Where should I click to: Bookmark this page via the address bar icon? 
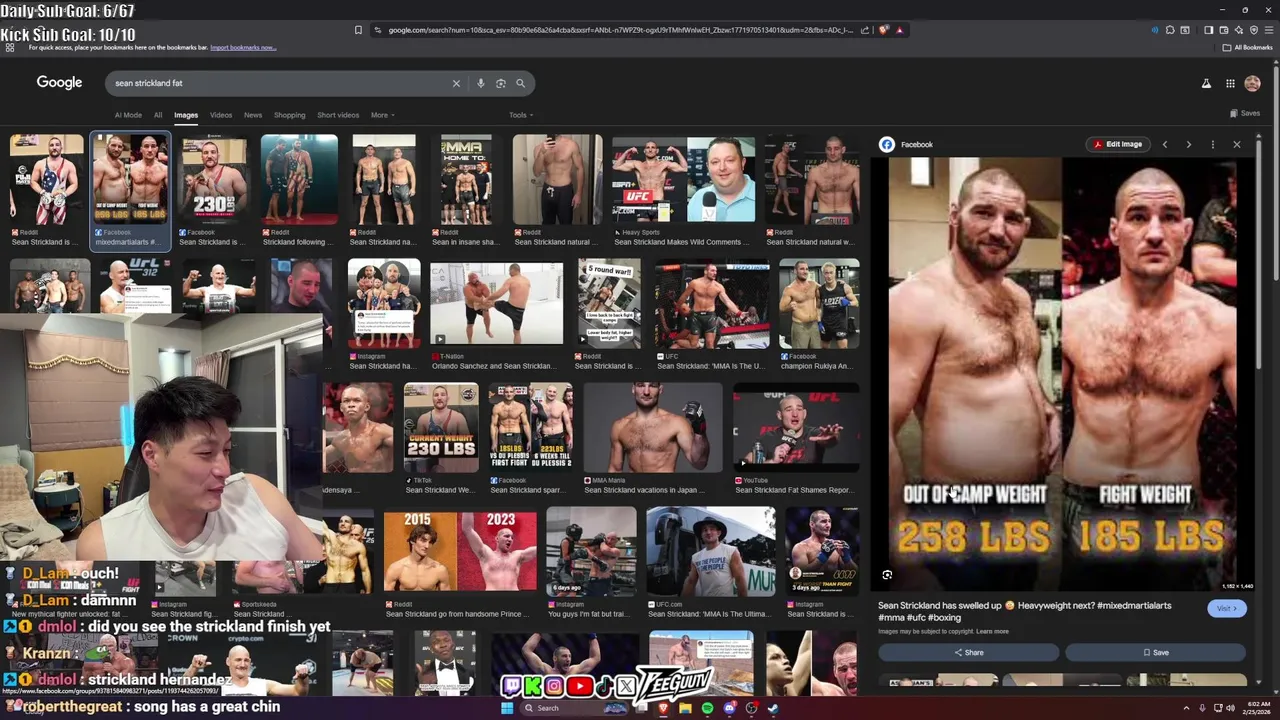click(358, 30)
